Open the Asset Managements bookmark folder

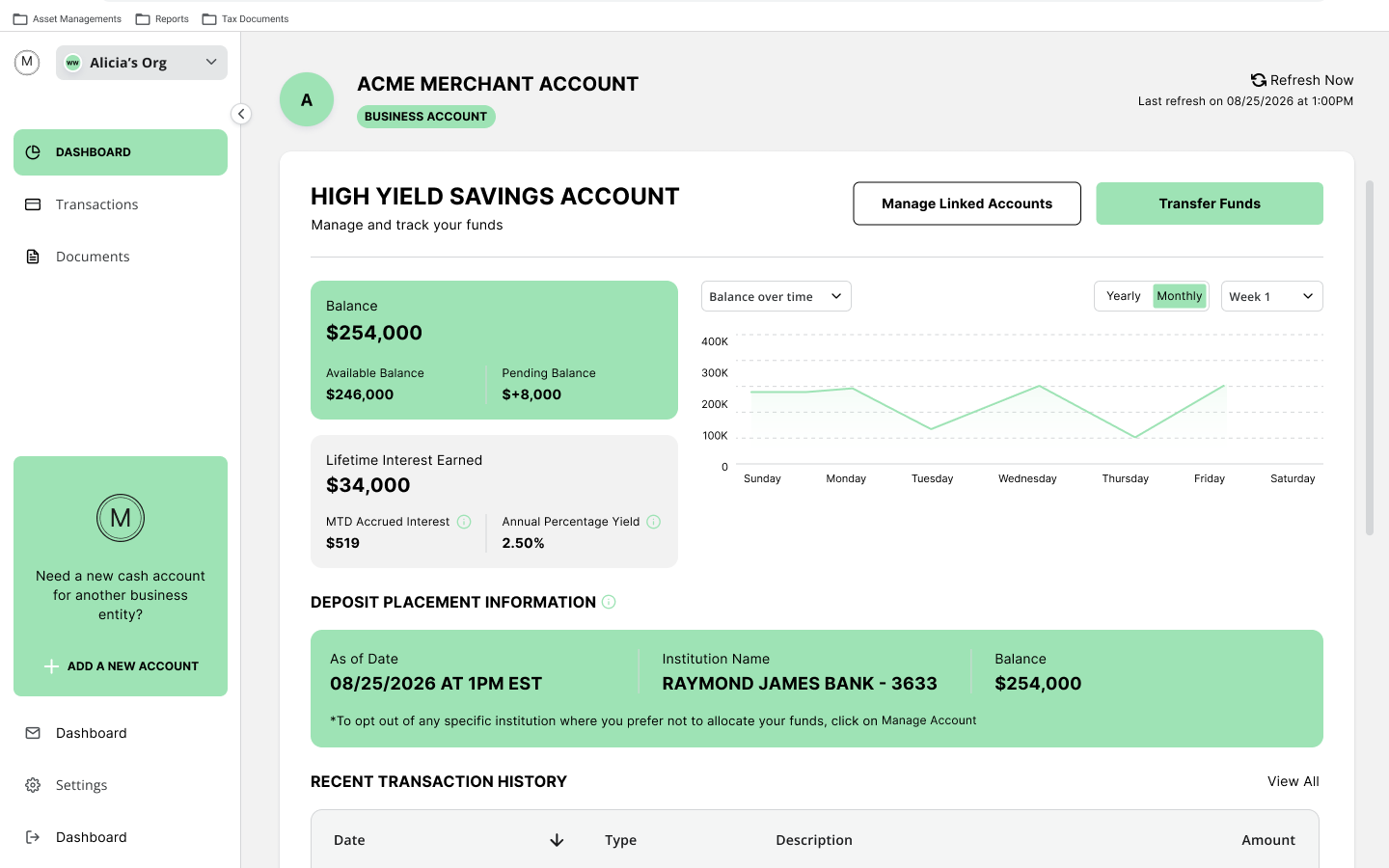(x=67, y=19)
